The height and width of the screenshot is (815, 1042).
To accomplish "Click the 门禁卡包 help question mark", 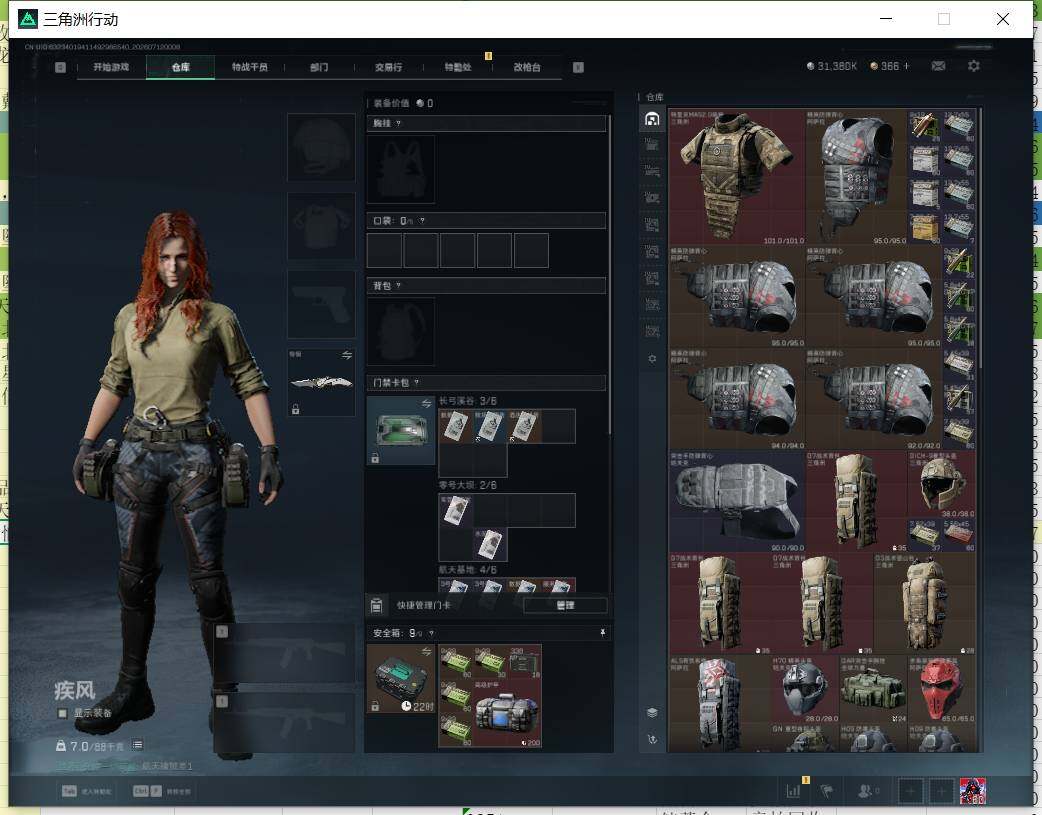I will coord(417,383).
